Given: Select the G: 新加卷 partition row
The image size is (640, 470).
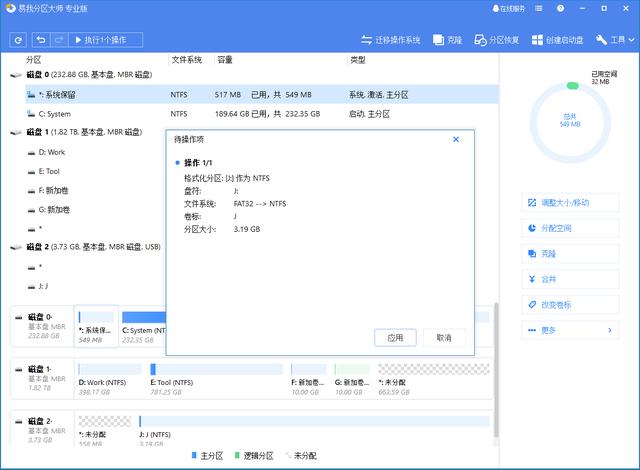Looking at the screenshot, I should coord(96,210).
